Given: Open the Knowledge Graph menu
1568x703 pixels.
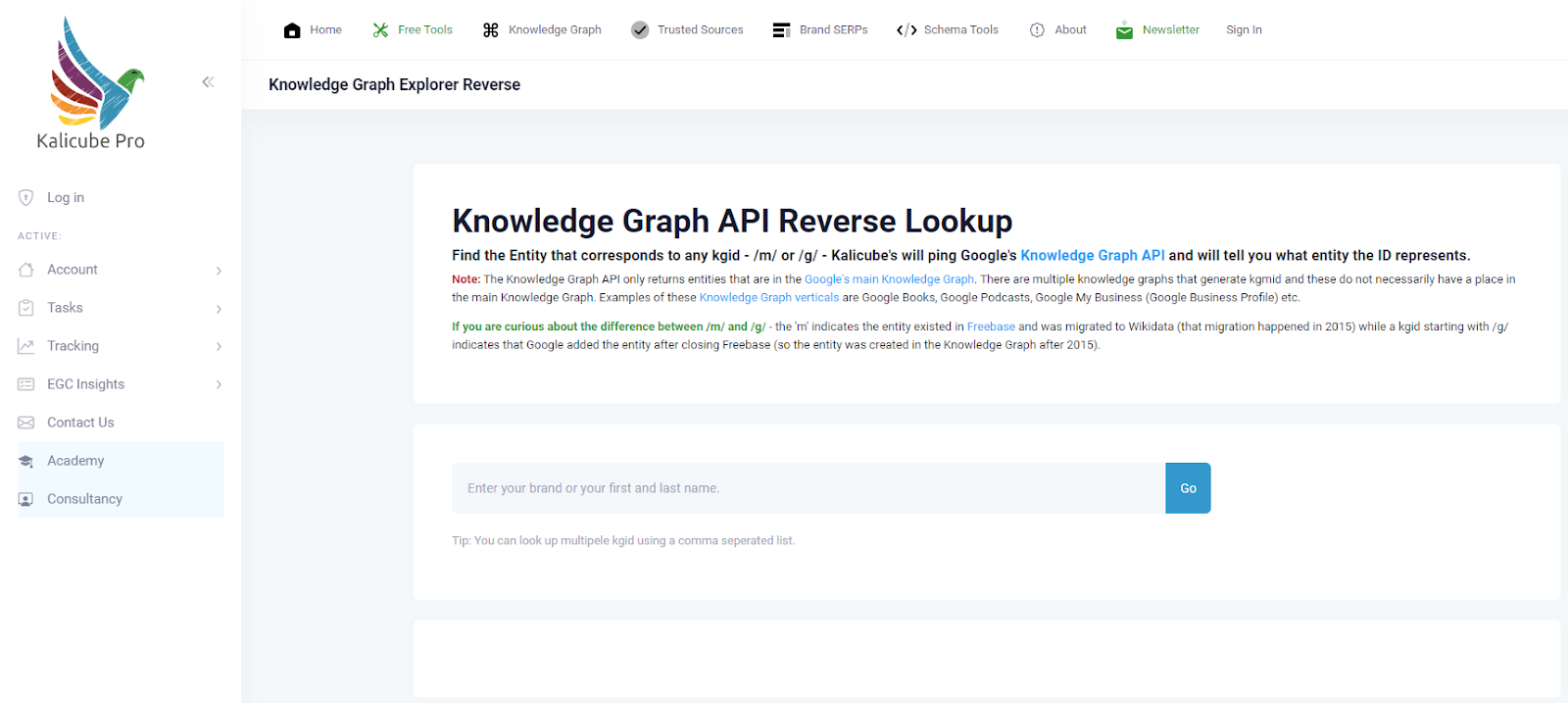Looking at the screenshot, I should tap(555, 30).
